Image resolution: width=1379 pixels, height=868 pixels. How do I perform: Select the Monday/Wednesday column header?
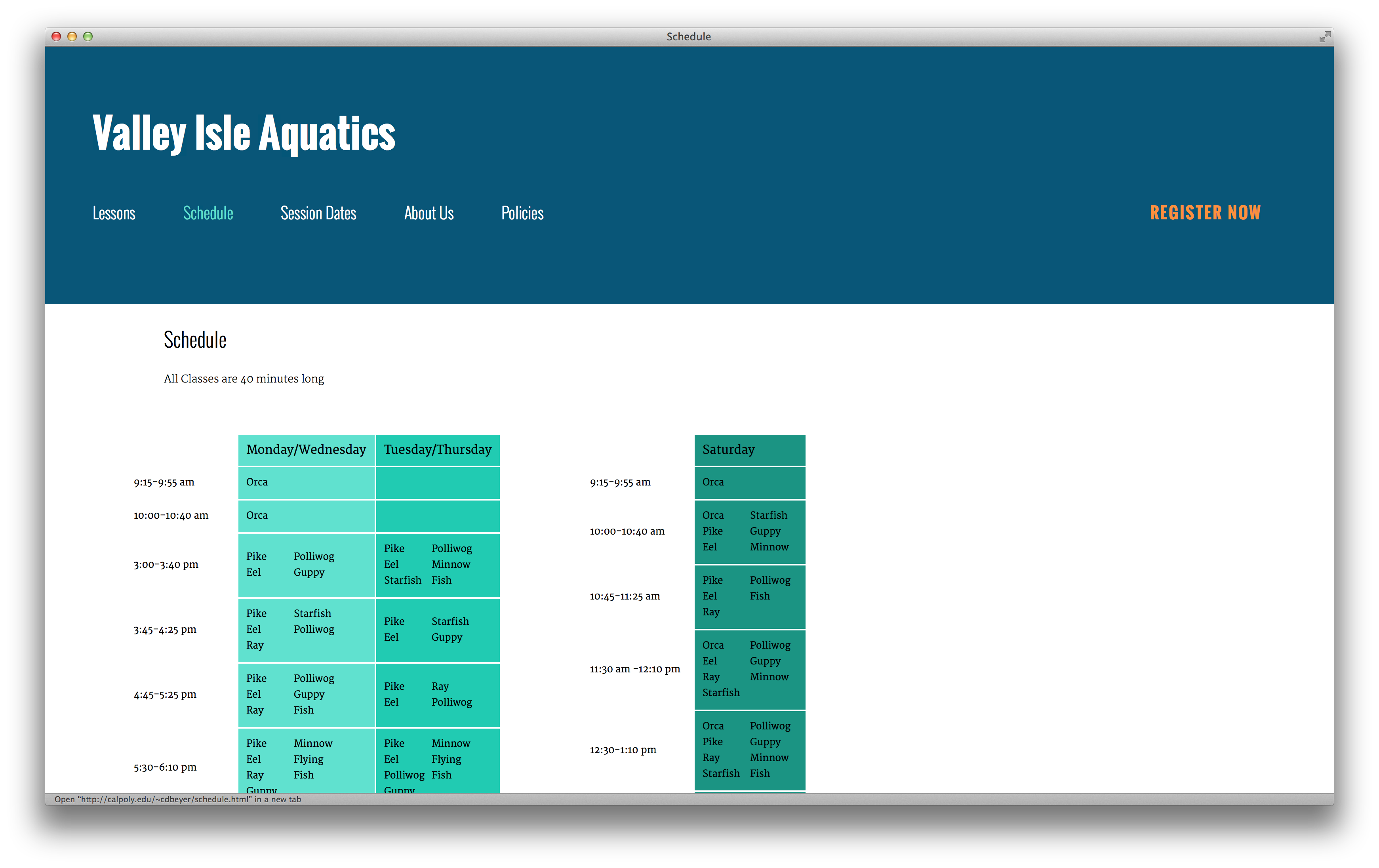click(306, 450)
